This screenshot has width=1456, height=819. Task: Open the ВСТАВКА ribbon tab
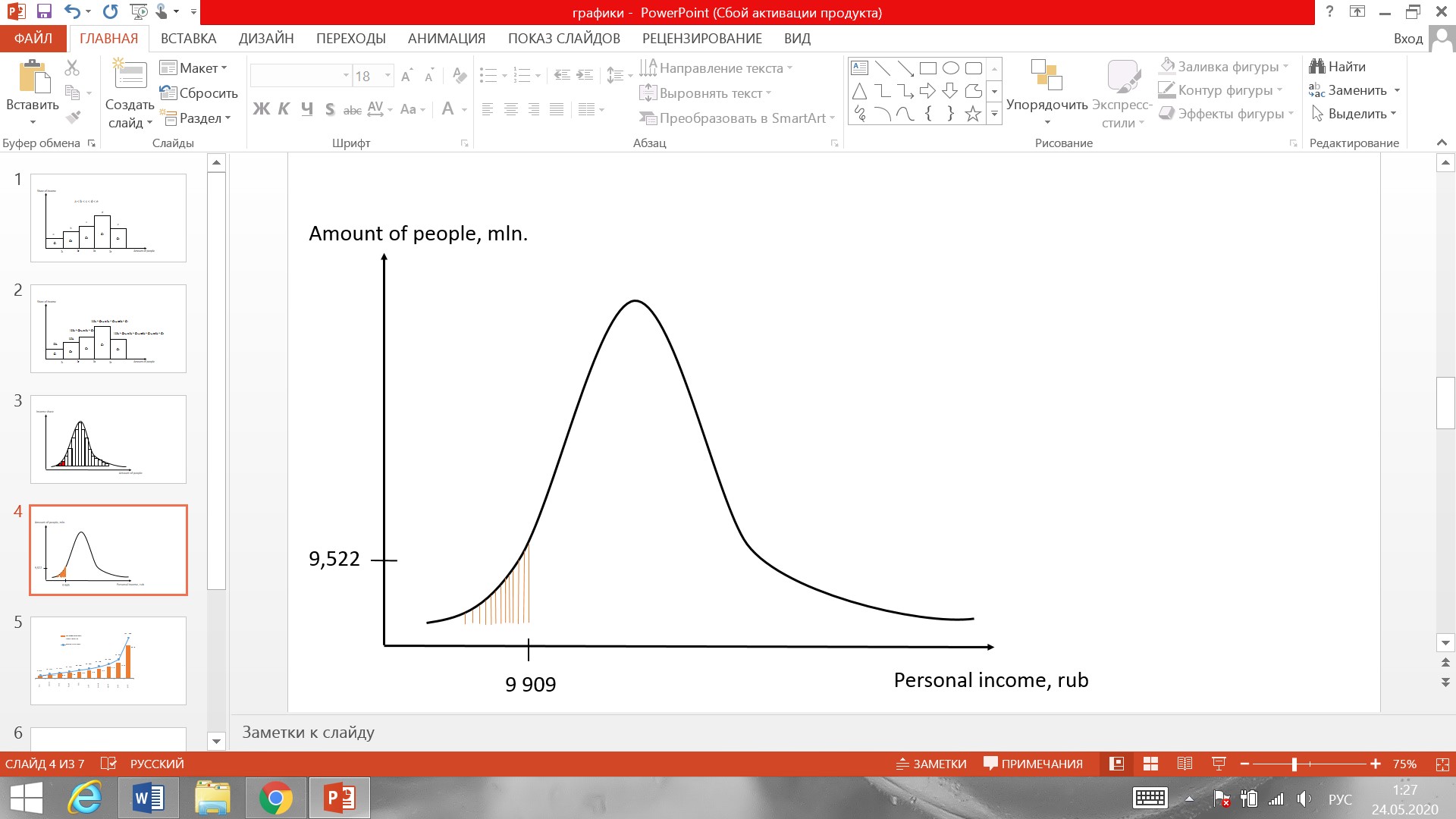[188, 39]
